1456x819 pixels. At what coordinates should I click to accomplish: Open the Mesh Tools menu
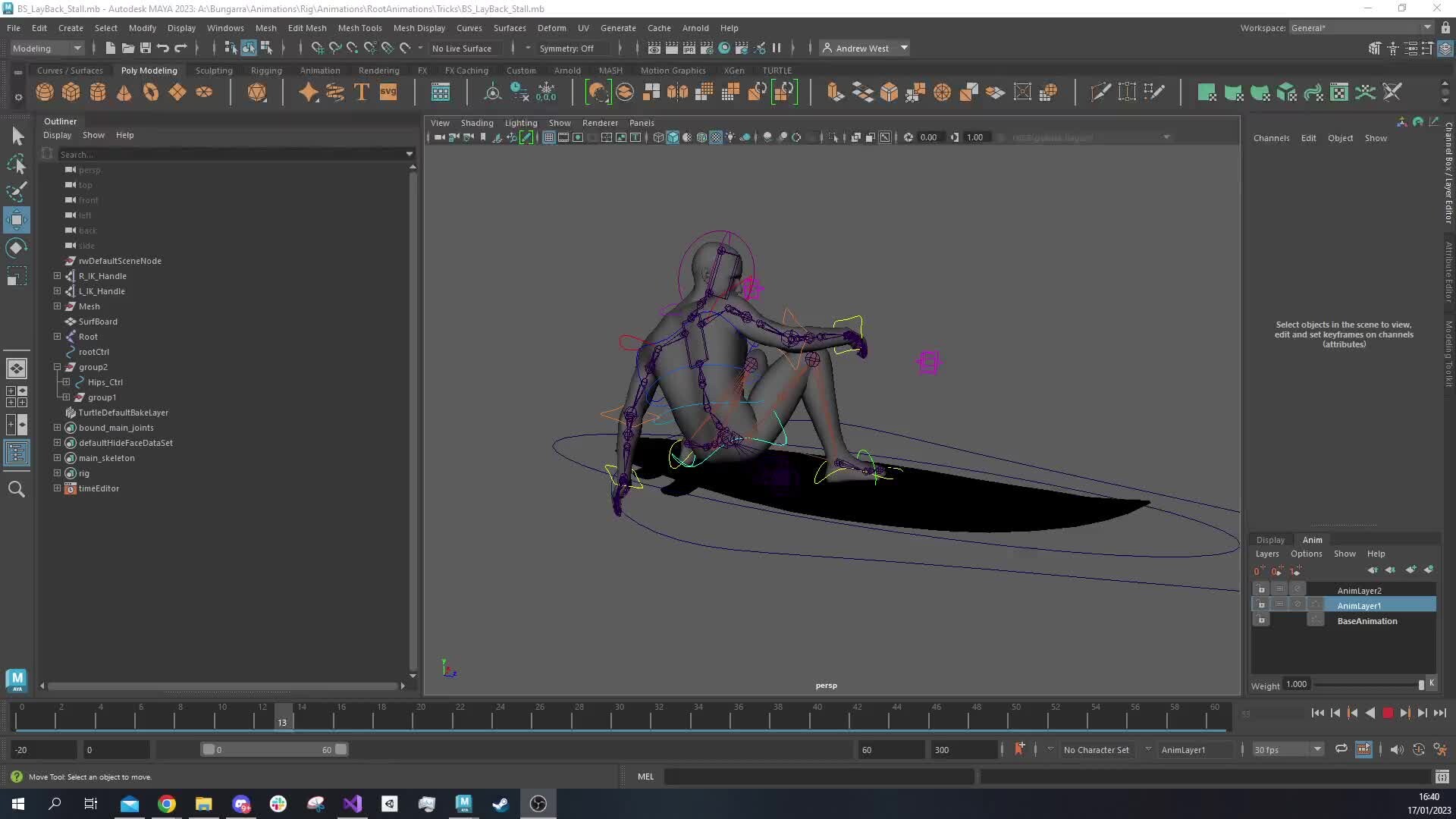pos(360,28)
